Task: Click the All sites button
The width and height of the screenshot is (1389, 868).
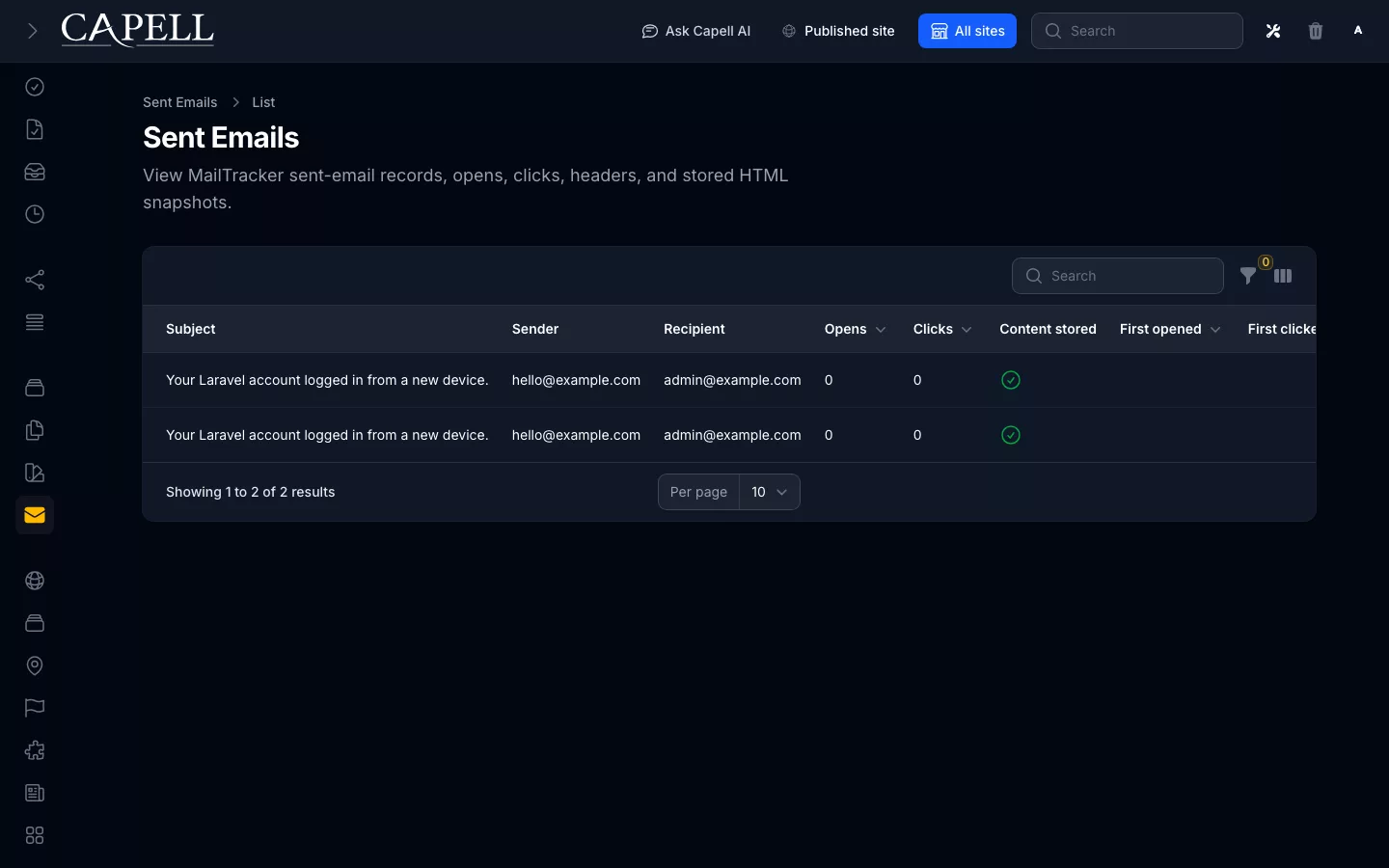Action: [967, 31]
